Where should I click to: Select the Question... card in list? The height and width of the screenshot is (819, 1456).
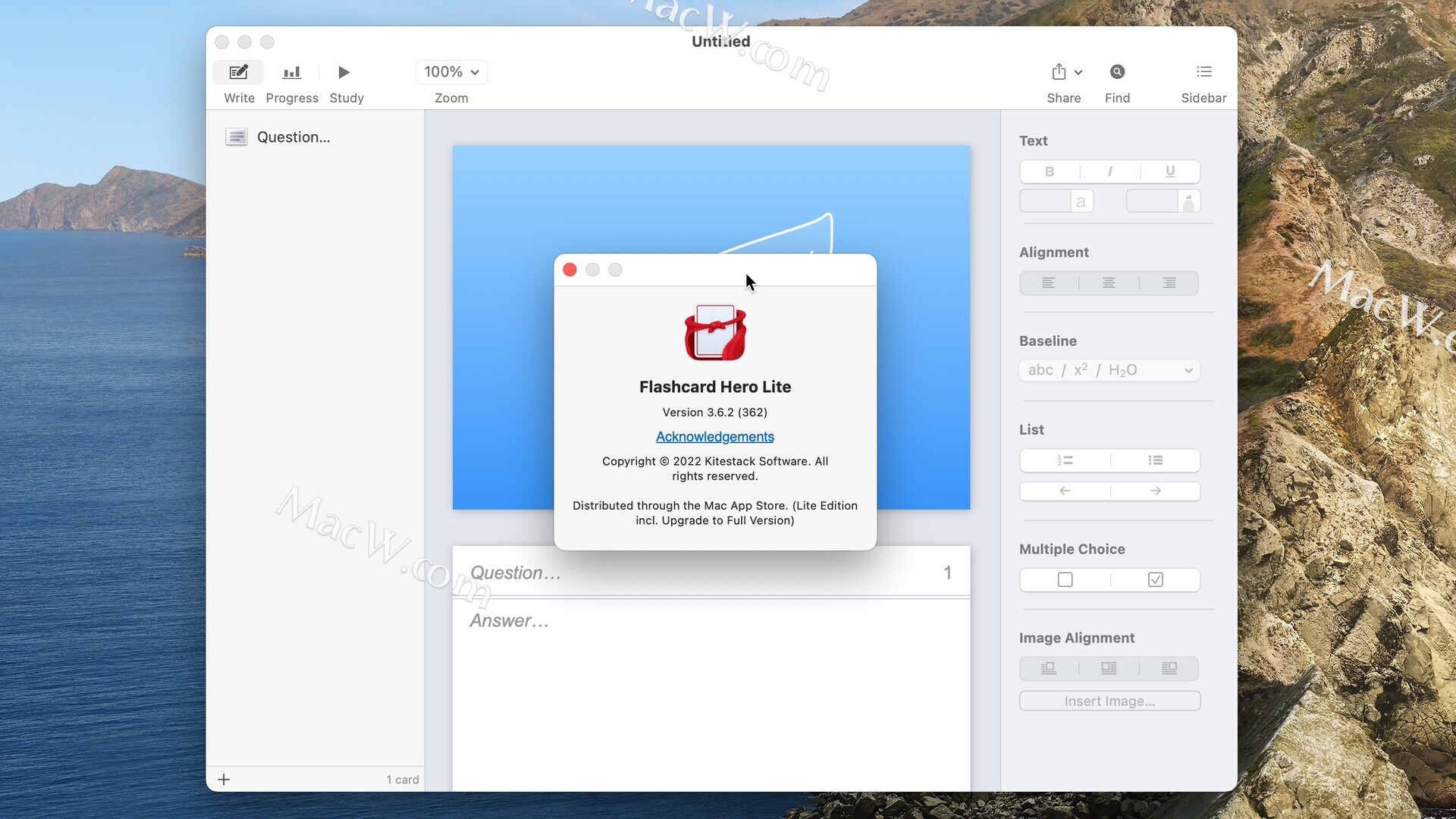[x=315, y=137]
